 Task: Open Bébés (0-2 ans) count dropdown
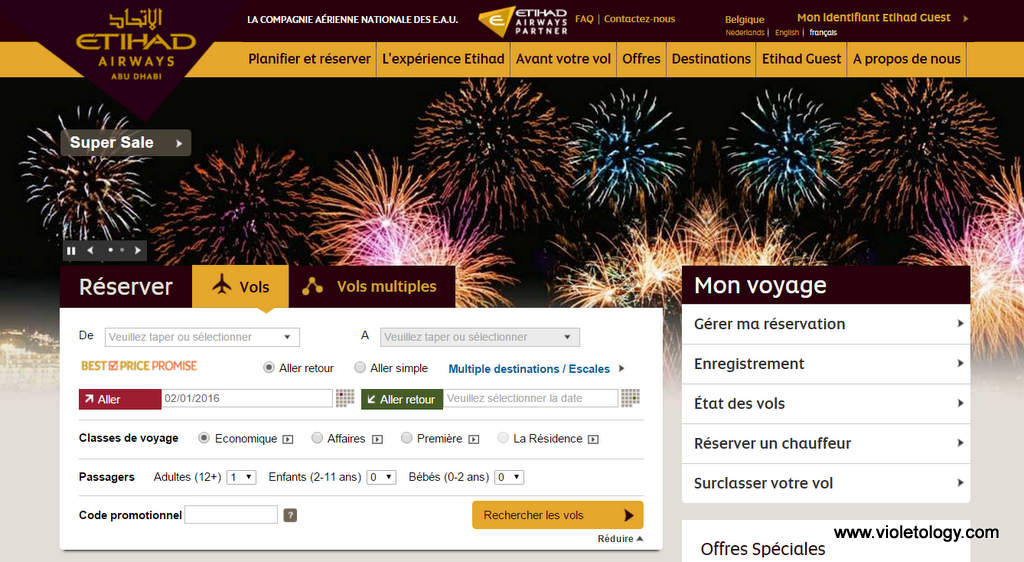509,477
